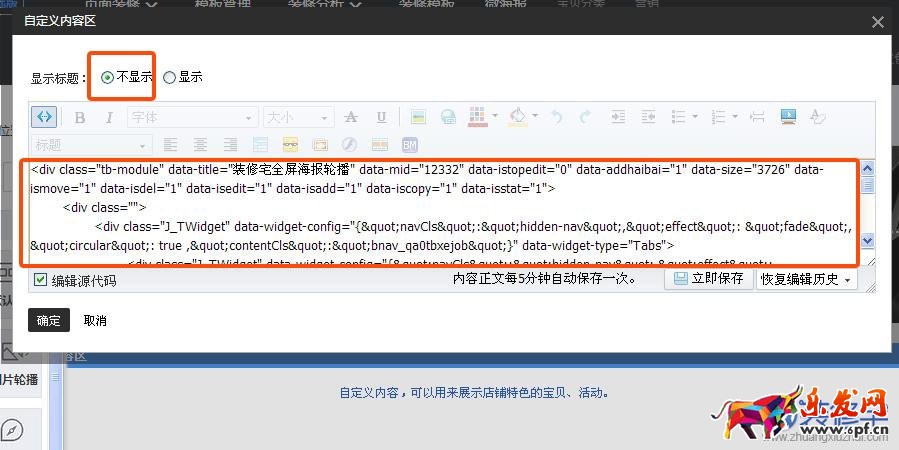Screen dimensions: 899x450
Task: Open the 标题 heading style dropdown
Action: coord(92,144)
